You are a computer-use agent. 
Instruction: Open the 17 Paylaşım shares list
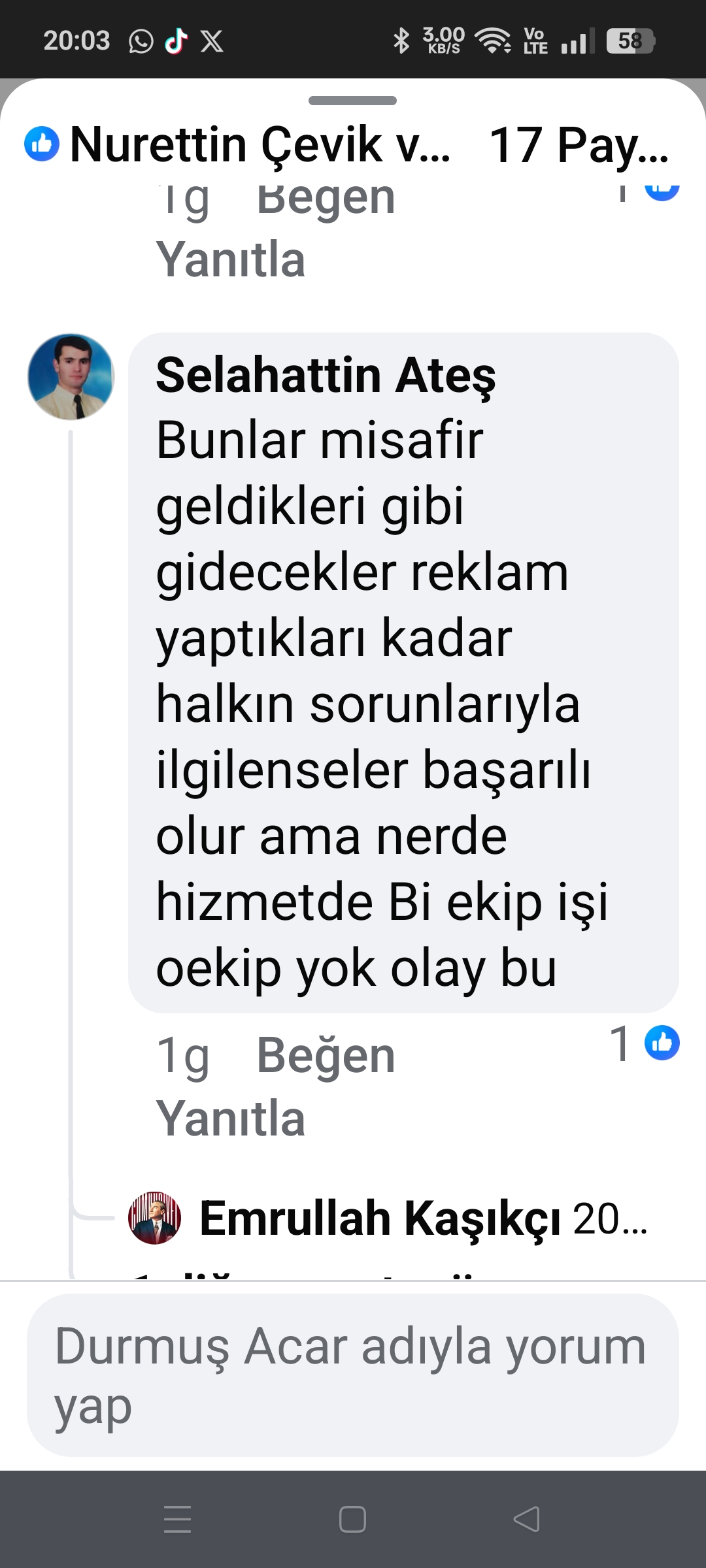coord(579,145)
